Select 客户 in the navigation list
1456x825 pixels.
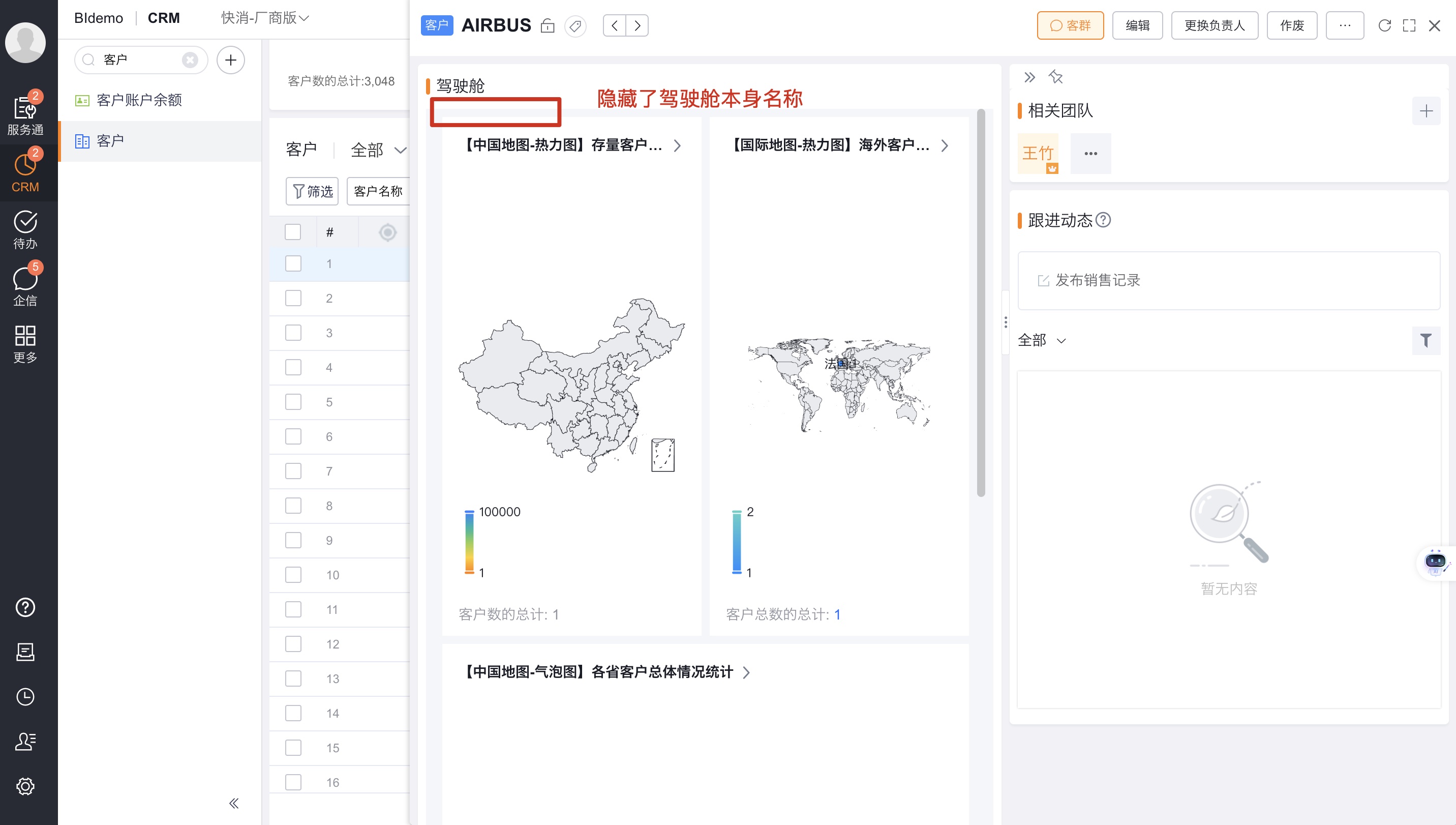(160, 141)
